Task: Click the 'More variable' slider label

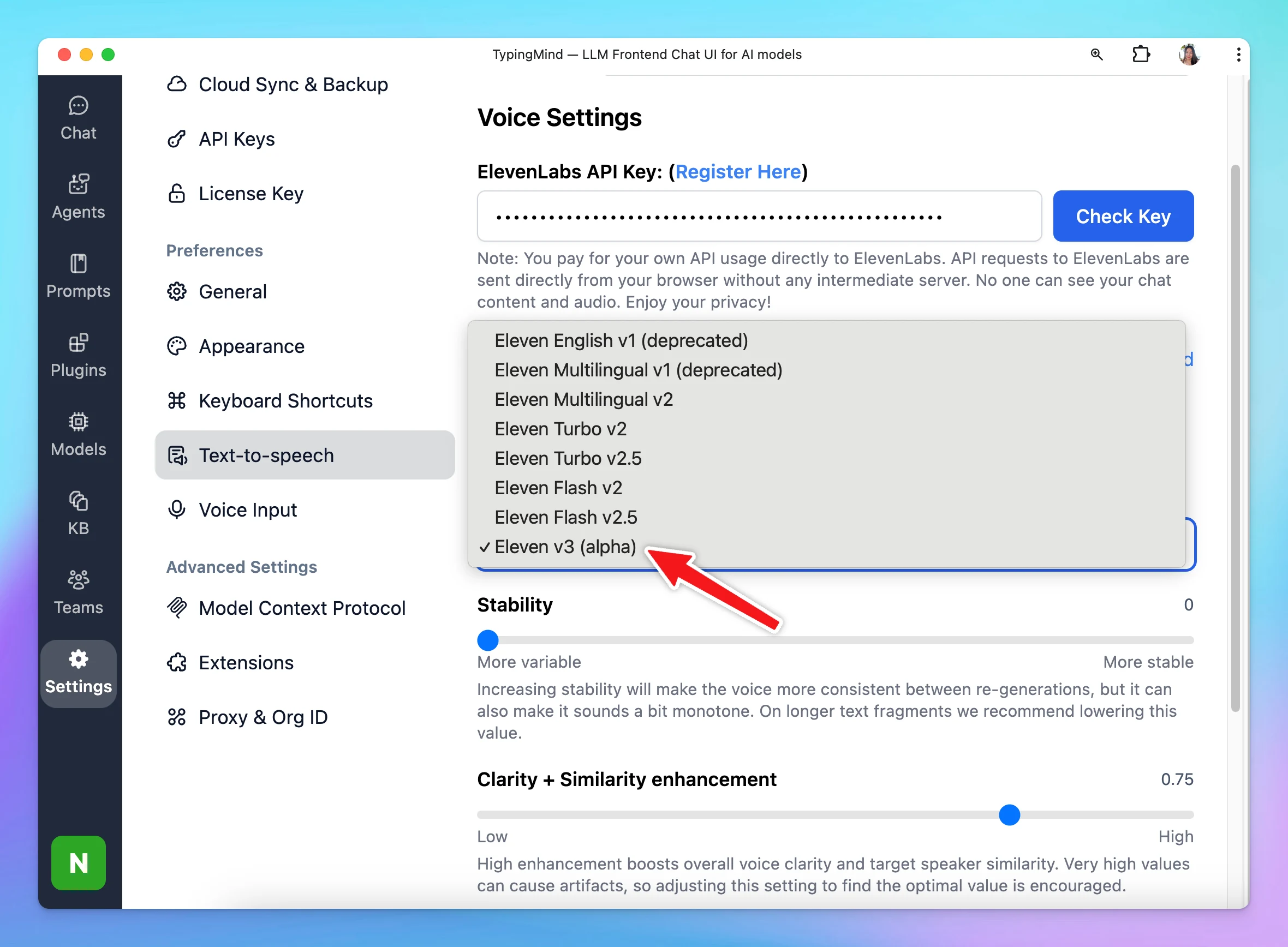Action: pos(529,662)
